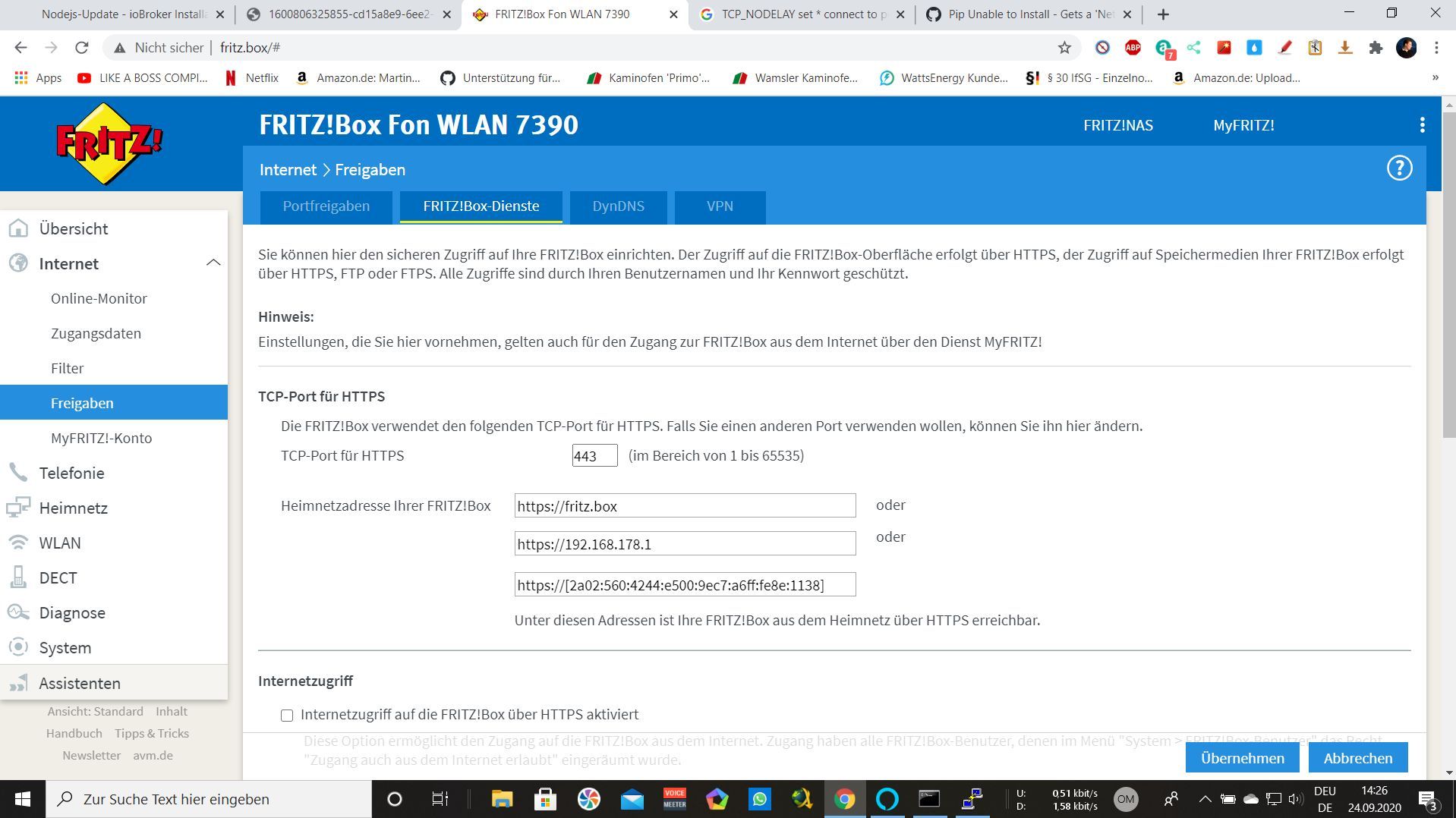
Task: Click the TCP-Port für HTTPS field
Action: pyautogui.click(x=594, y=455)
